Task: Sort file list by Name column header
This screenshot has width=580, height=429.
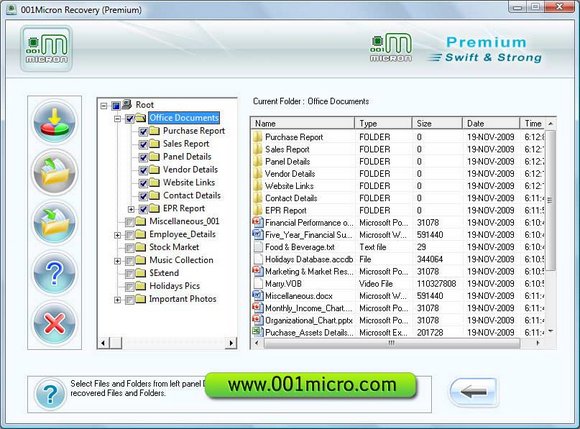Action: coord(303,123)
